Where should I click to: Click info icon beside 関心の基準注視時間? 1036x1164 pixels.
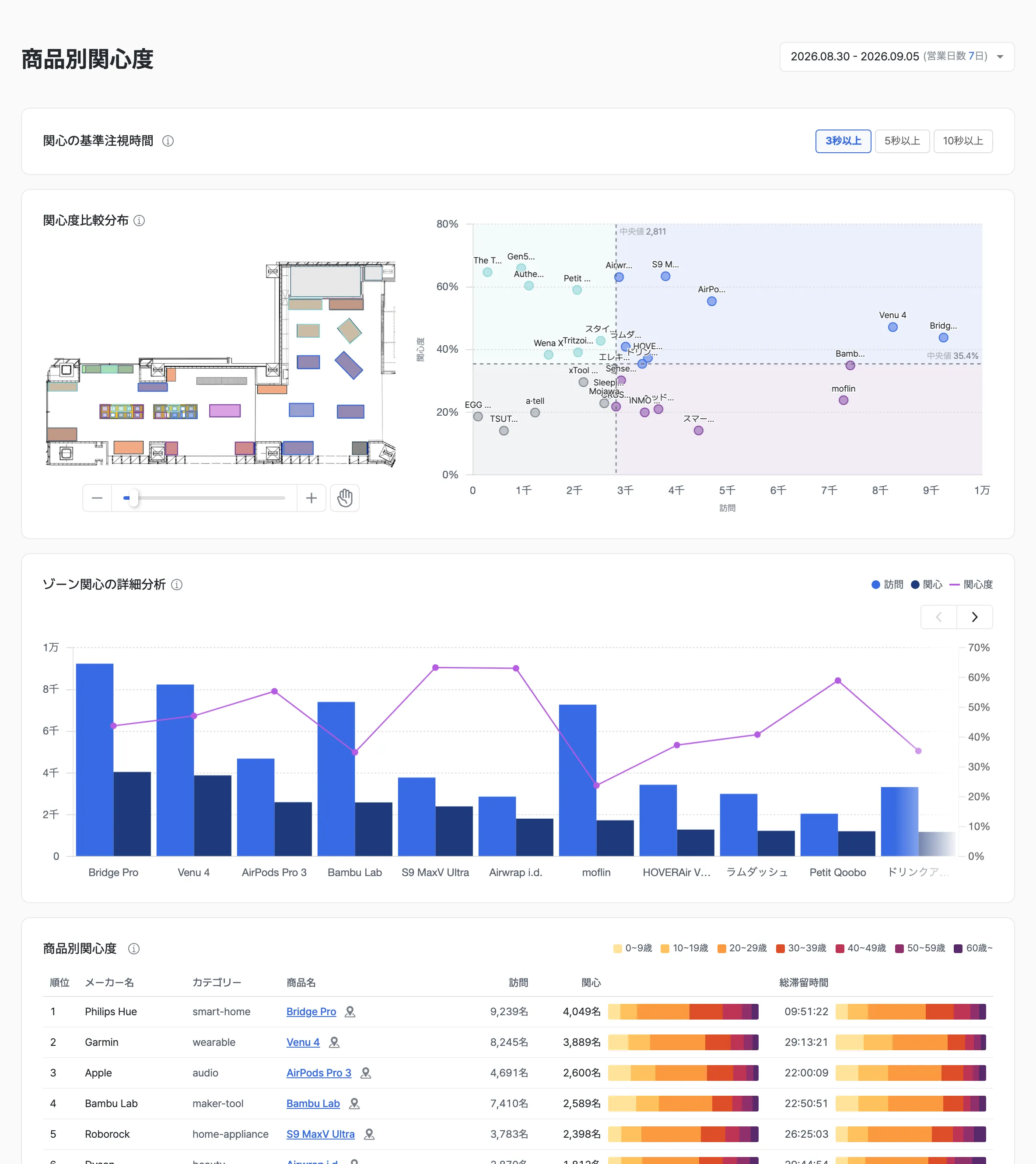pos(168,140)
